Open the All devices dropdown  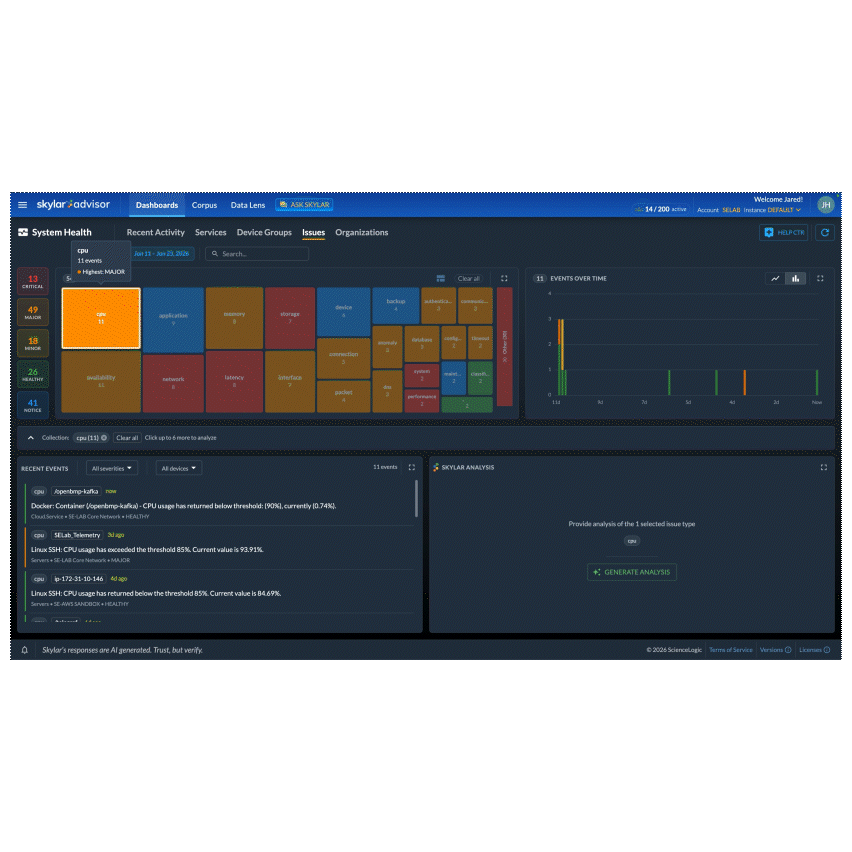(179, 468)
